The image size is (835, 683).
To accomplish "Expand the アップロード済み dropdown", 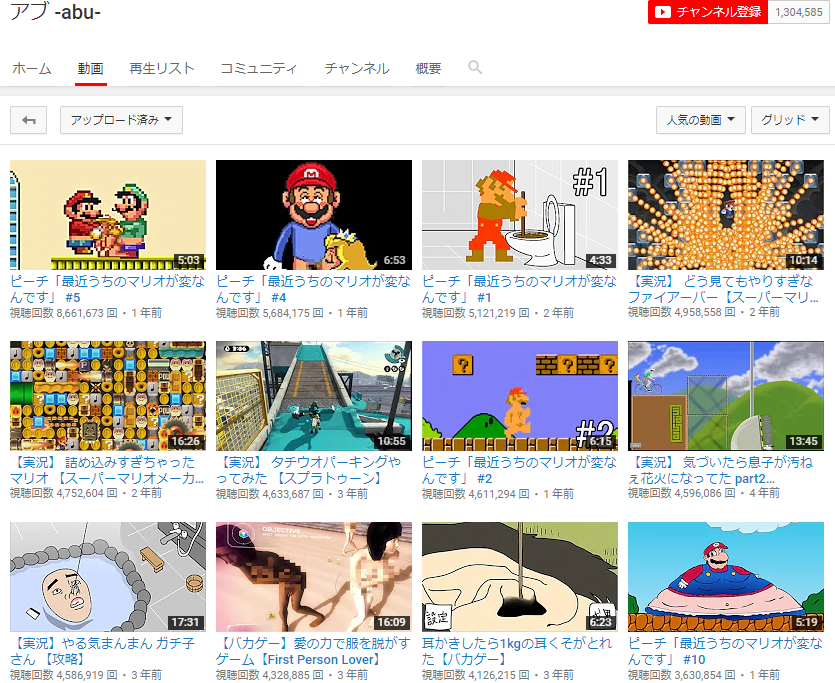I will (x=121, y=120).
